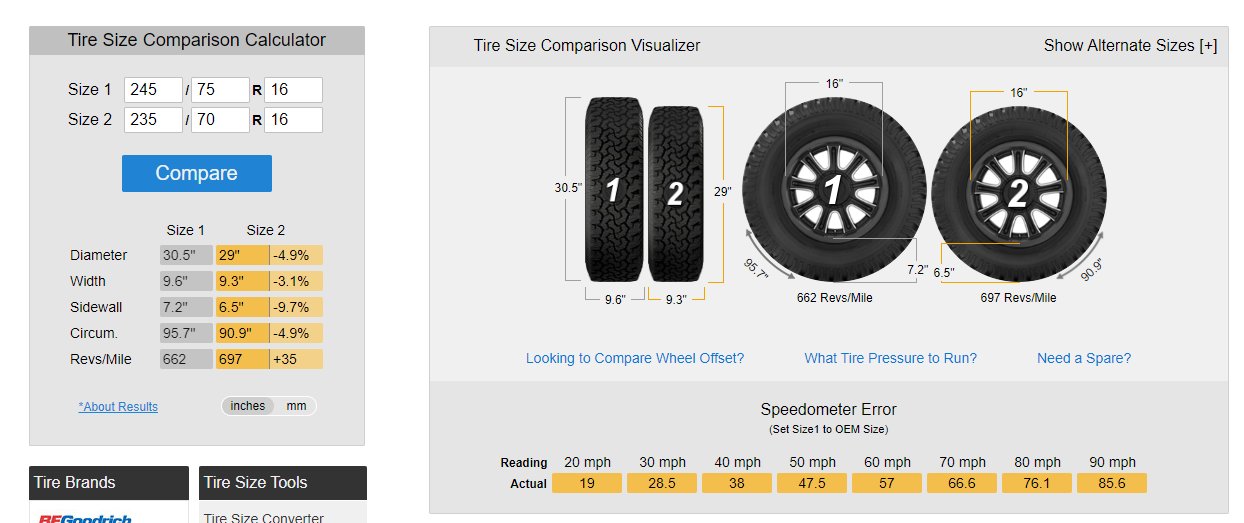Click the Compare button
The width and height of the screenshot is (1244, 523).
pos(197,173)
